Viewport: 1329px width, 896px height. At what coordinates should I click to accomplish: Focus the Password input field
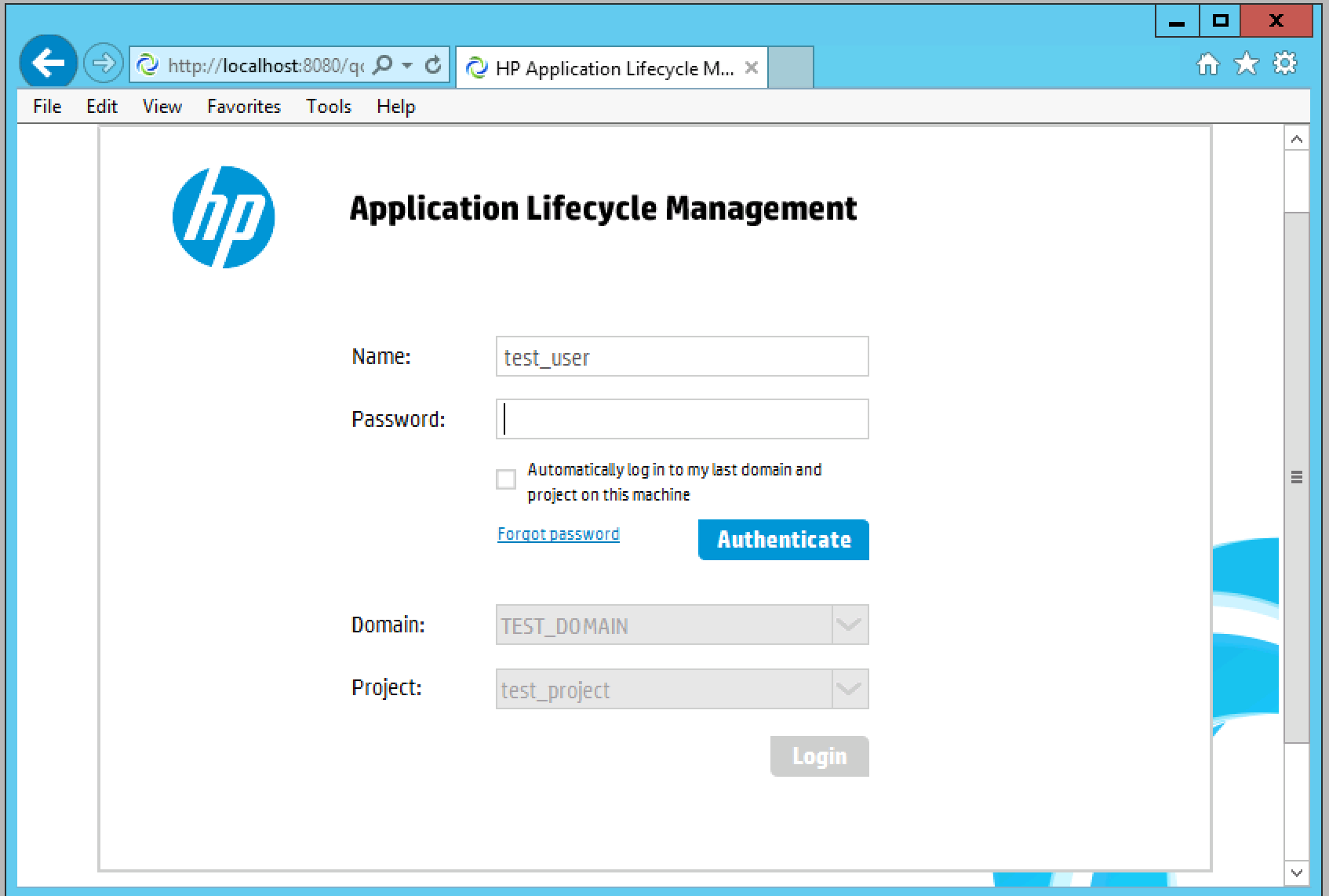point(682,419)
